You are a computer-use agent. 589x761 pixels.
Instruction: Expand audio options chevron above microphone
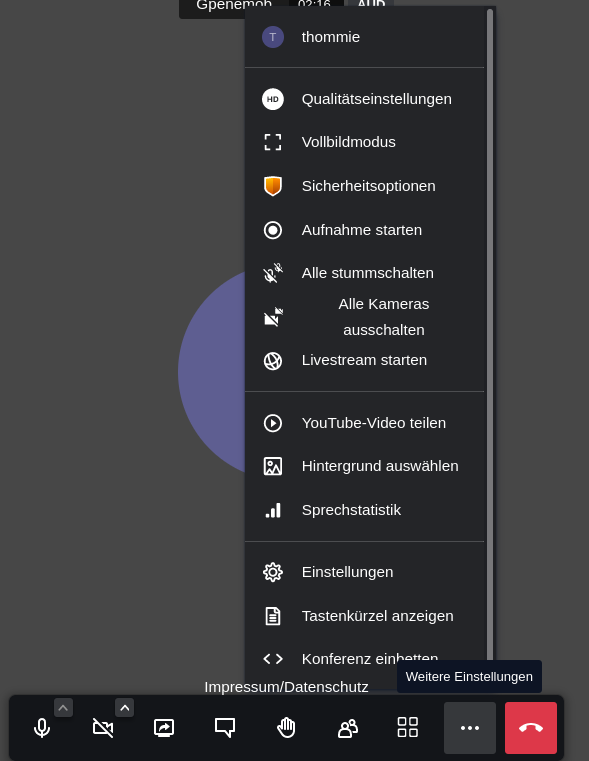(x=63, y=708)
